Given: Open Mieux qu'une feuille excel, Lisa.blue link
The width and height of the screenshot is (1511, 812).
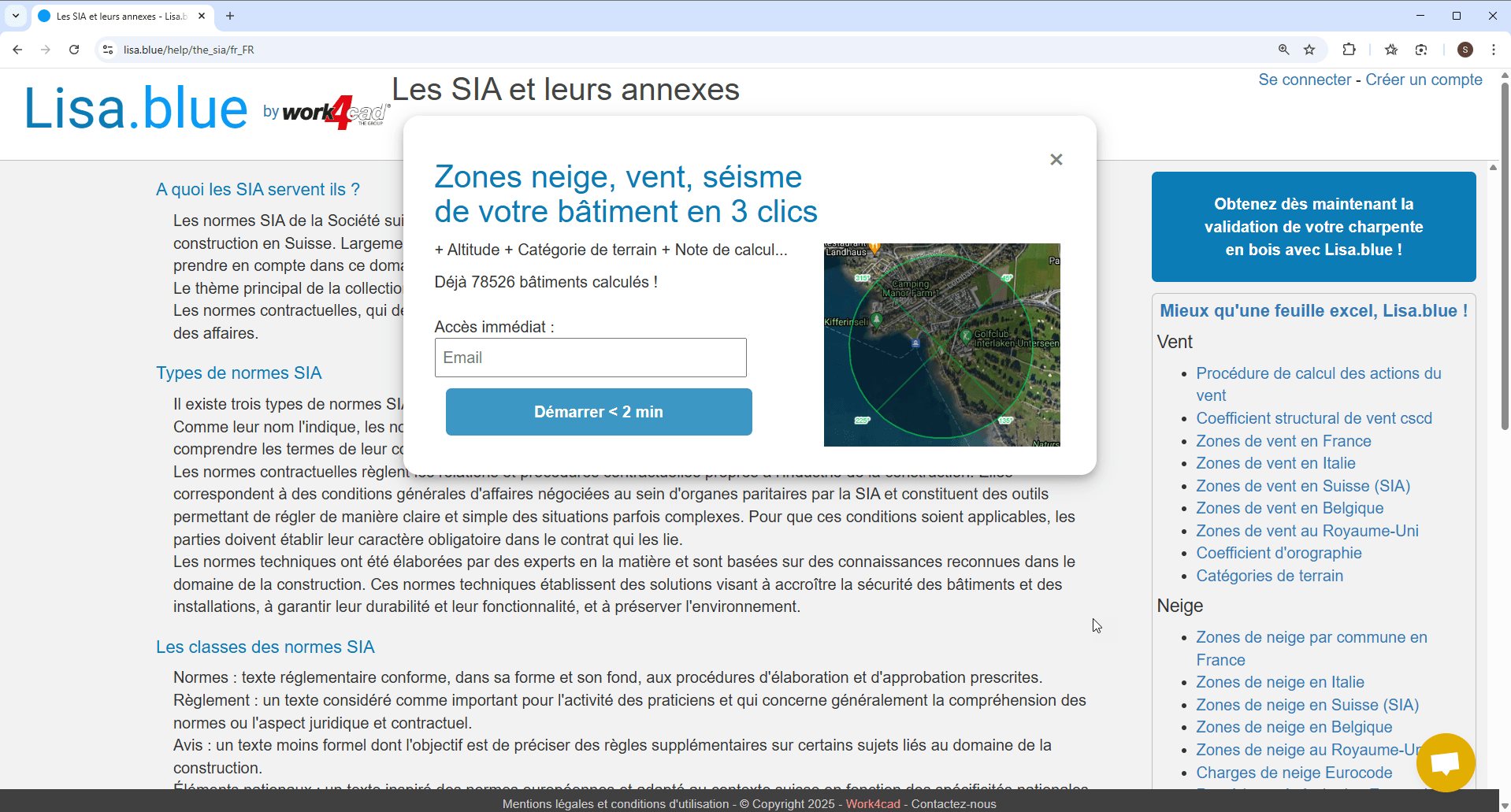Looking at the screenshot, I should click(1313, 310).
